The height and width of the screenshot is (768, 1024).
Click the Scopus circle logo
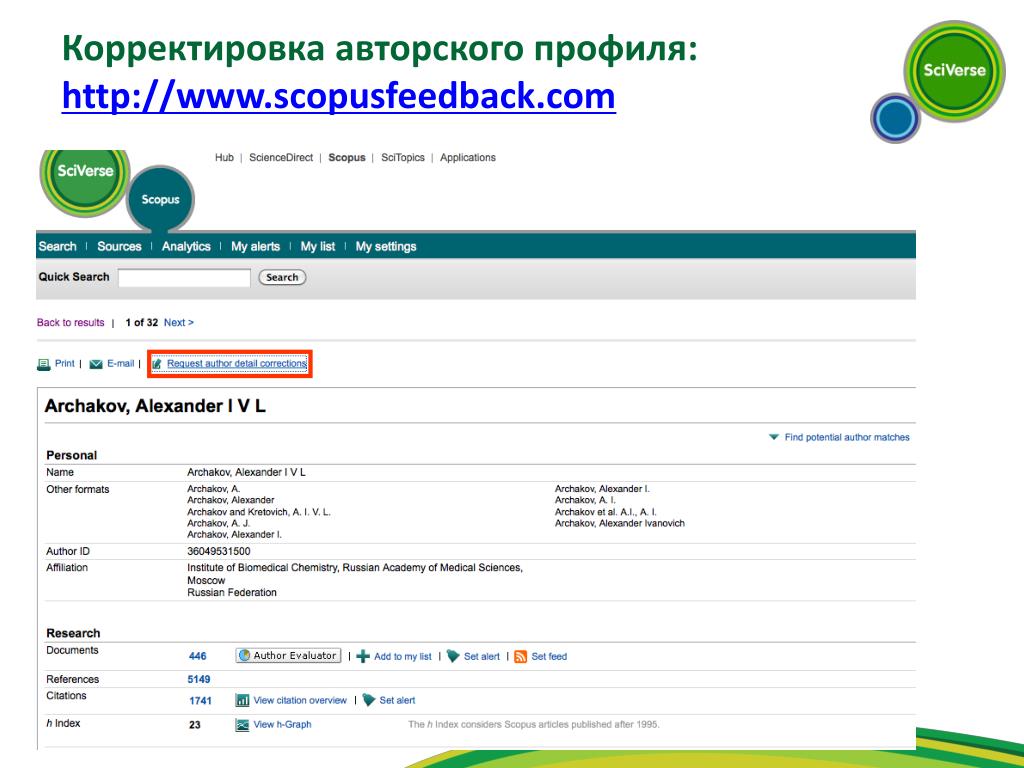160,199
